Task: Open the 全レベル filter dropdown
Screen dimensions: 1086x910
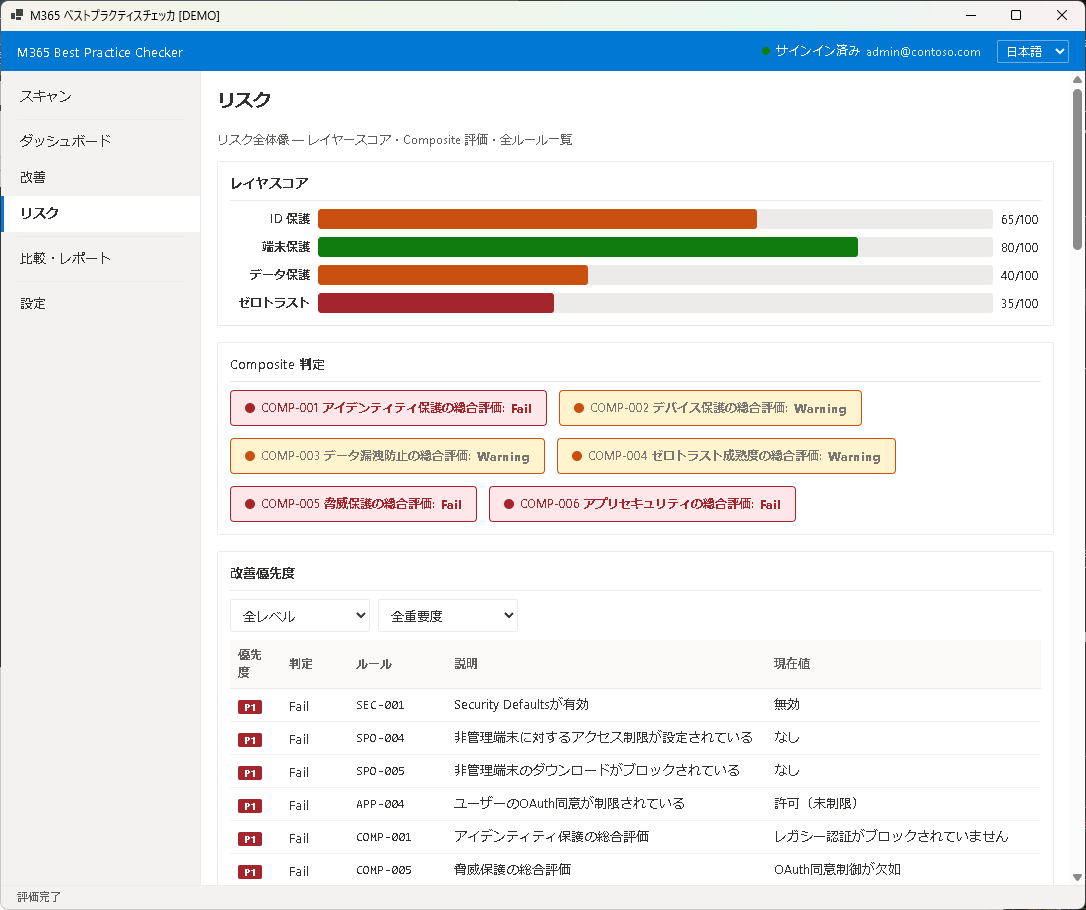Action: coord(300,615)
